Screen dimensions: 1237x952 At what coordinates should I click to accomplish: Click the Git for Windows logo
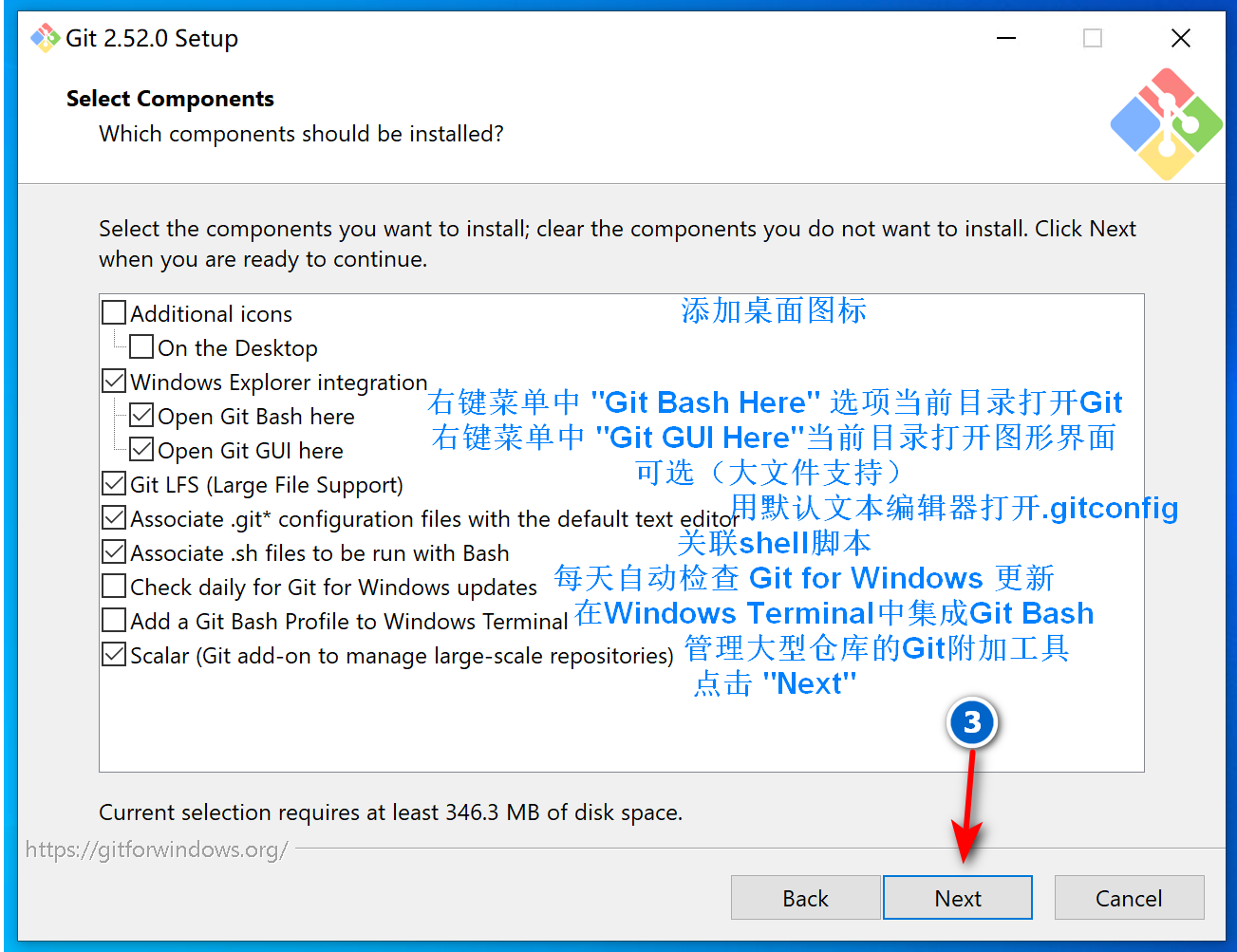[1166, 123]
